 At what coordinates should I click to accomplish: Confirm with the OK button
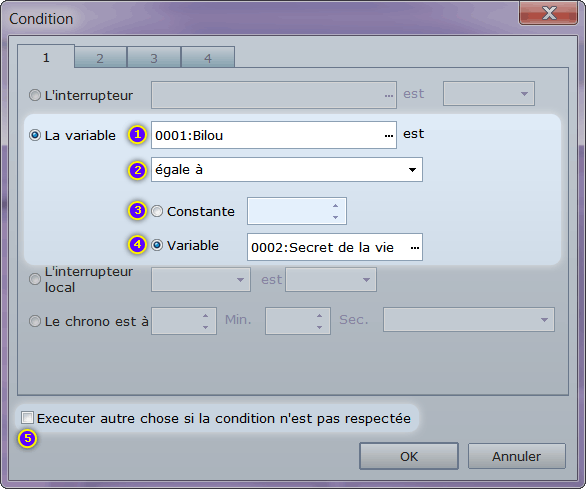409,456
